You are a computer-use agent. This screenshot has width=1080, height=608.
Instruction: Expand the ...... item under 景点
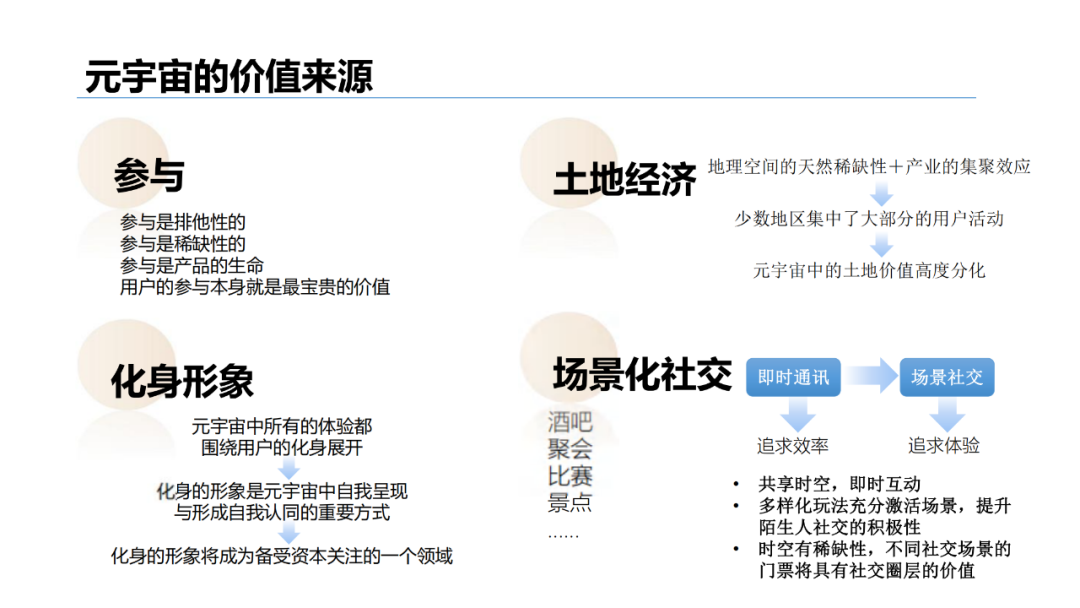click(563, 533)
